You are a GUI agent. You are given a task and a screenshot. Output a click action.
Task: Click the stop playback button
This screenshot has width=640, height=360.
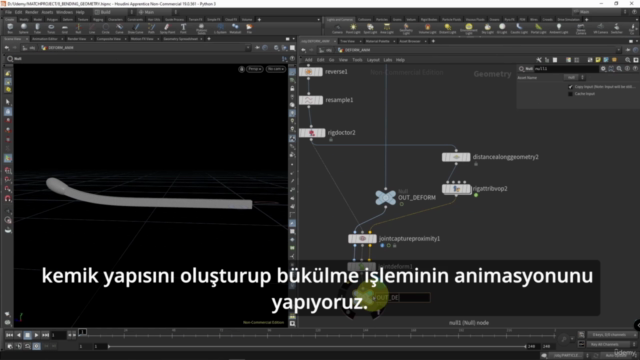[x=27, y=335]
